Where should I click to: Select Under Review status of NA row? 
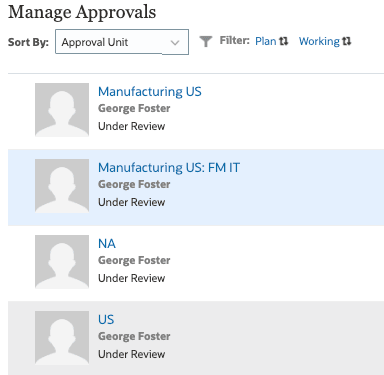pyautogui.click(x=131, y=278)
